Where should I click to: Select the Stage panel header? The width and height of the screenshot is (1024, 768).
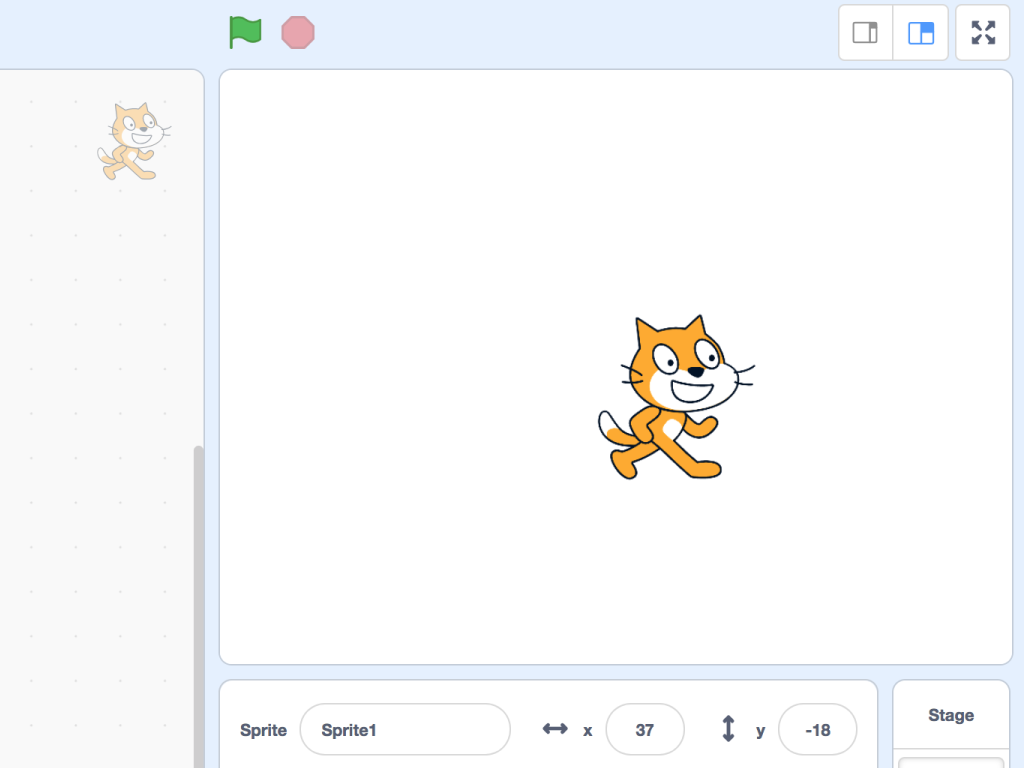tap(951, 715)
